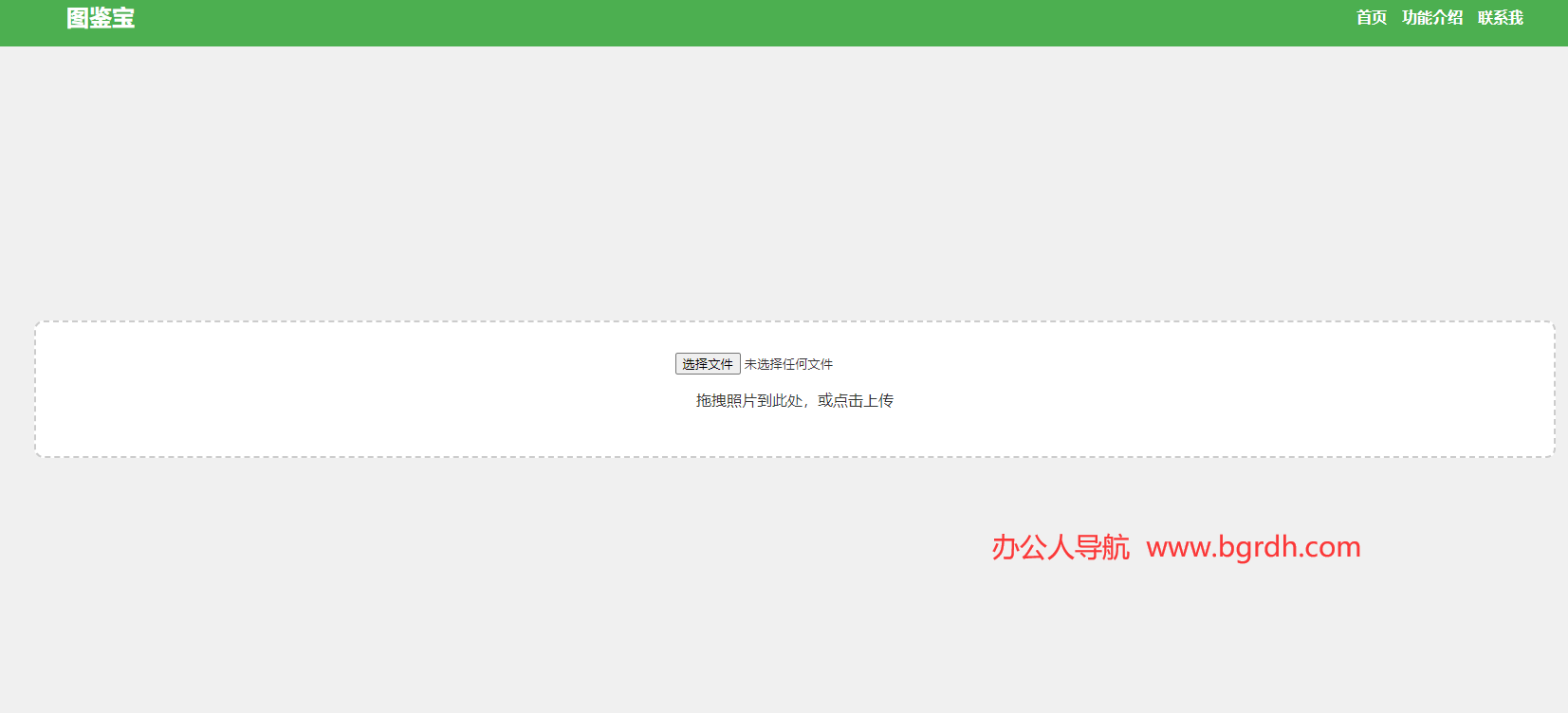Open the 首页 navigation link
Screen dimensions: 1568x713
click(x=1371, y=18)
